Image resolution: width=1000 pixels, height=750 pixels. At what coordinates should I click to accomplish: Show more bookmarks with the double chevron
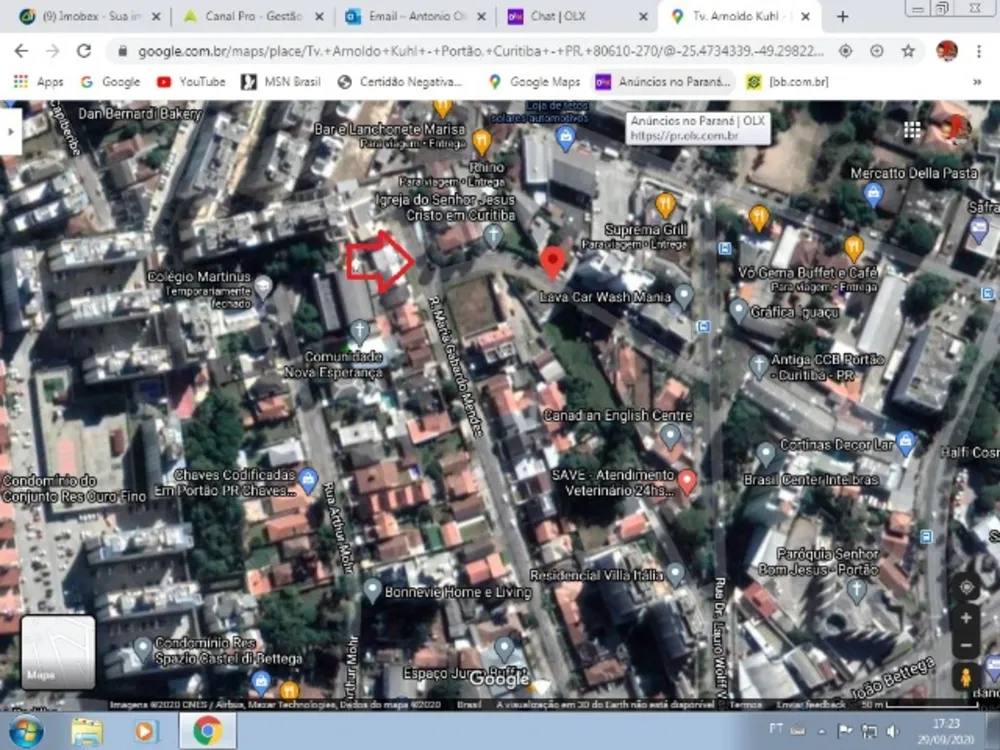976,82
